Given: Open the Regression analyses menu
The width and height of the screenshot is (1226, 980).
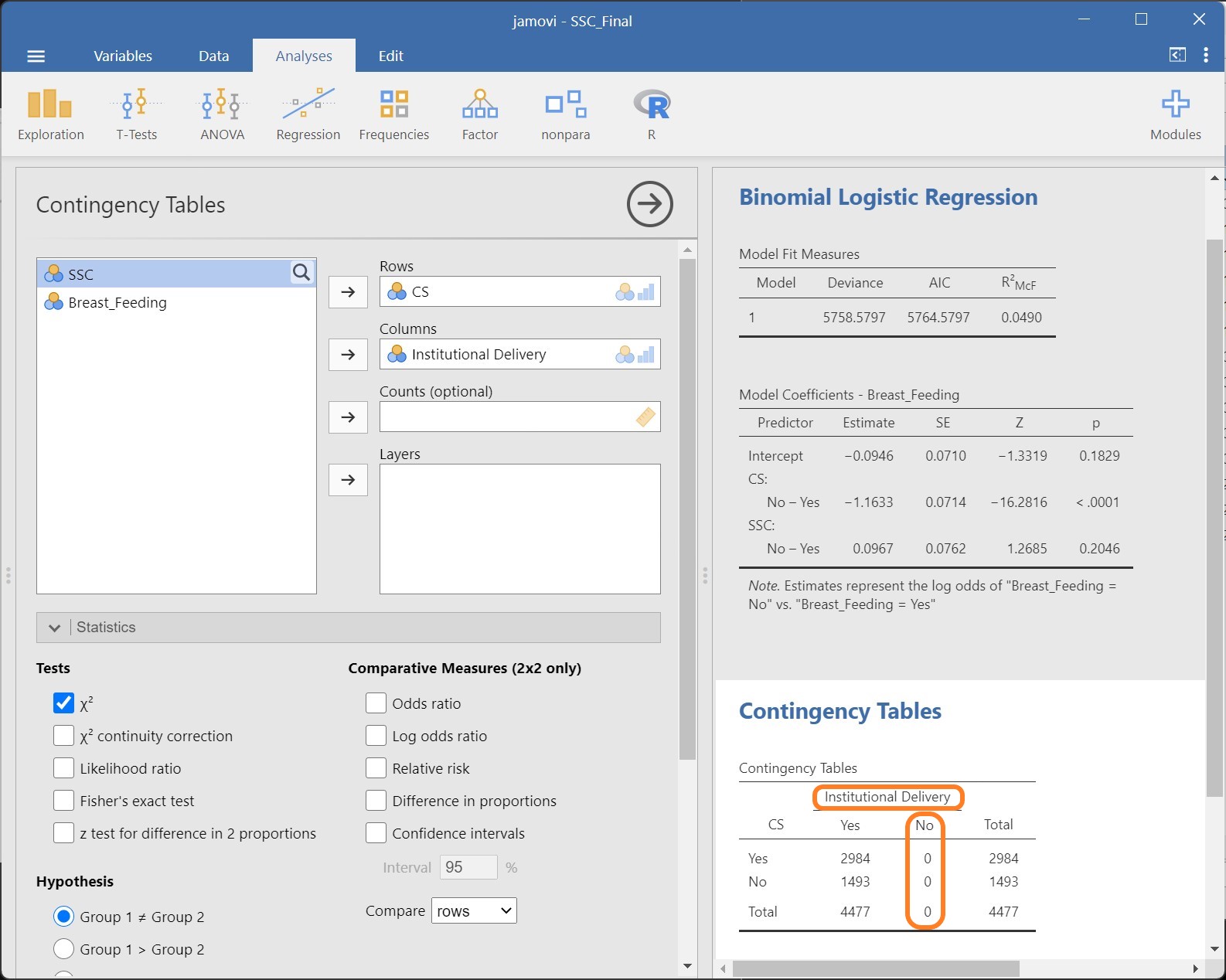Looking at the screenshot, I should 308,114.
